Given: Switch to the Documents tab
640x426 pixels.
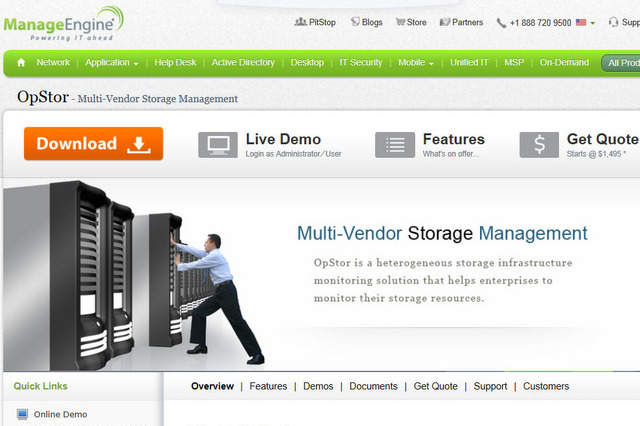Looking at the screenshot, I should click(373, 386).
